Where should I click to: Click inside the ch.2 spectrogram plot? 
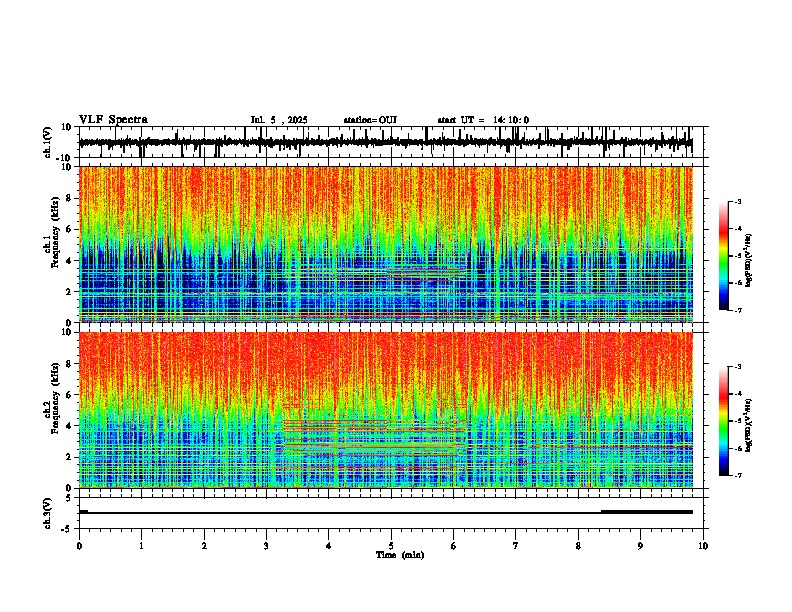click(385, 410)
